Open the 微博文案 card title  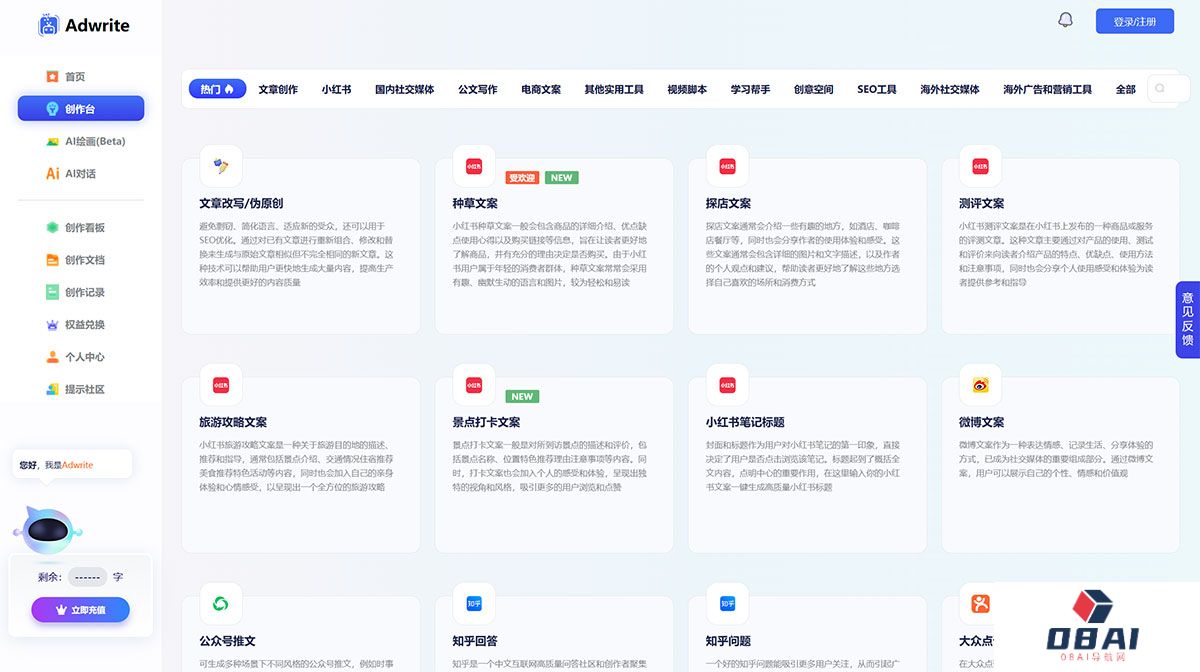tap(981, 423)
